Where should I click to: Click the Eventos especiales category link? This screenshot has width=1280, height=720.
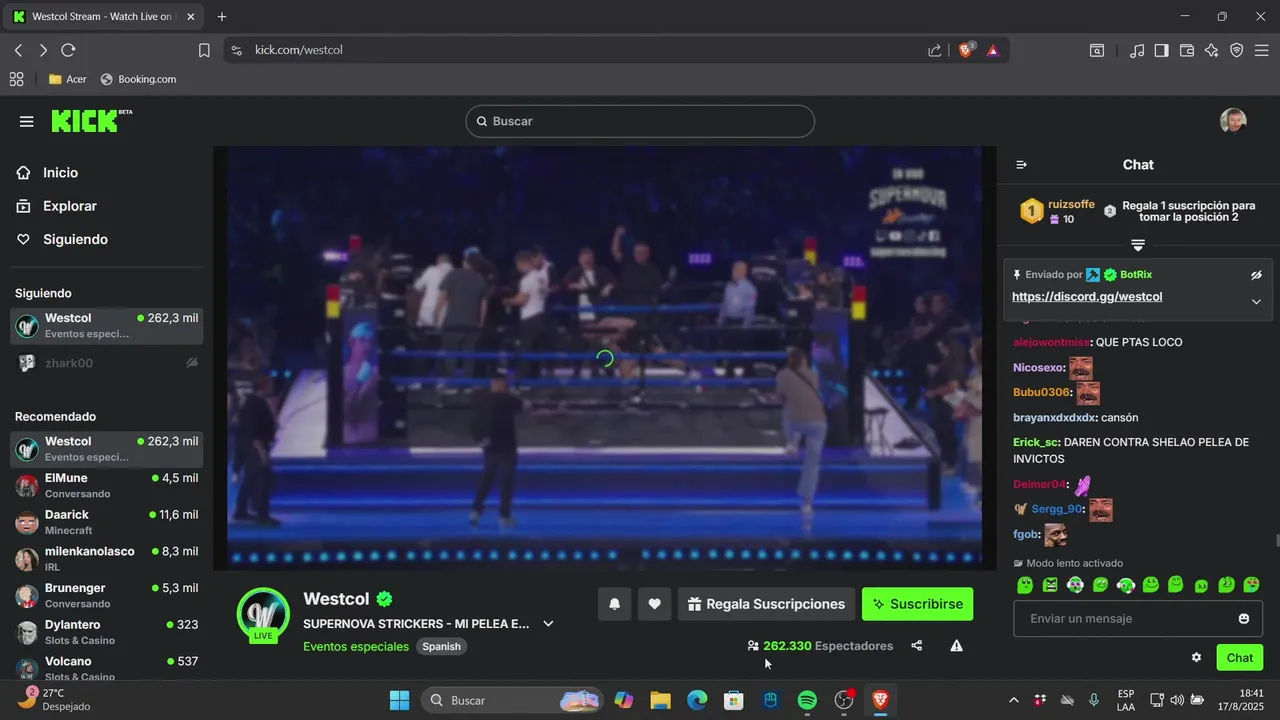click(356, 647)
